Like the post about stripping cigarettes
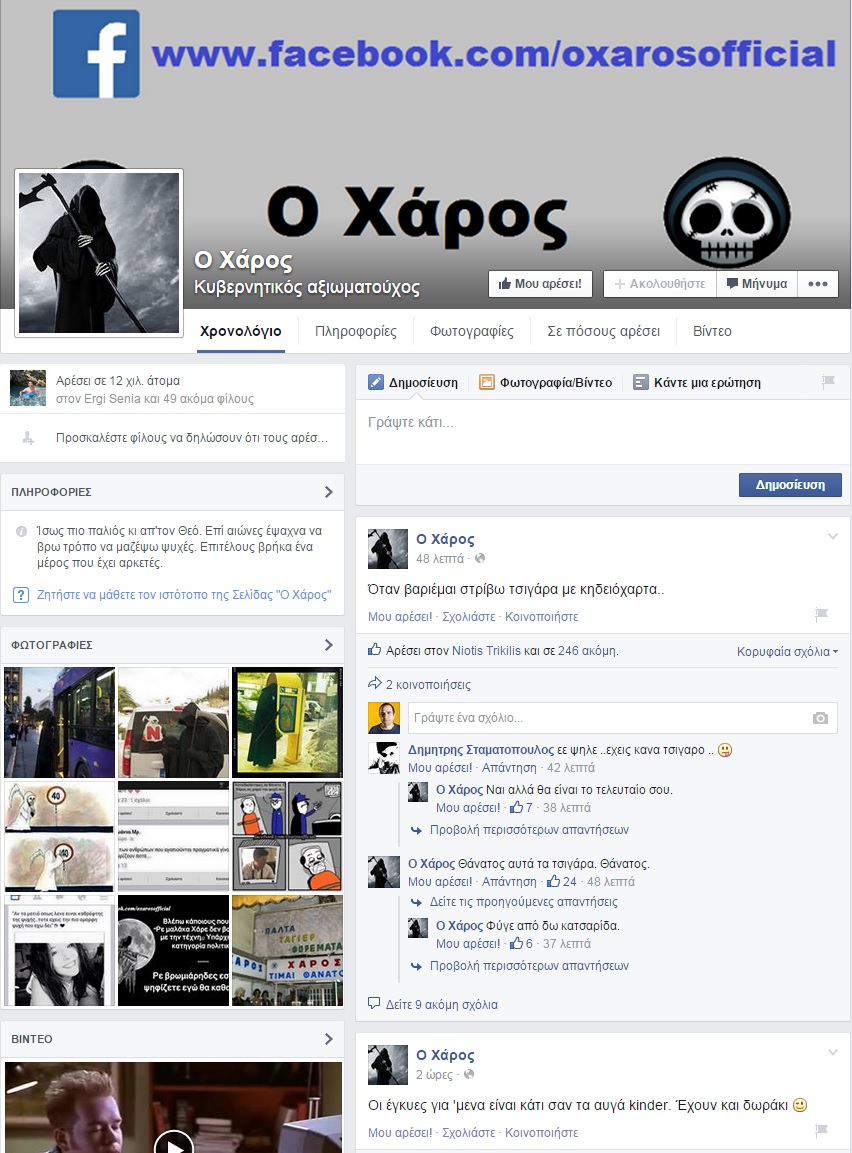The height and width of the screenshot is (1153, 852). (x=400, y=617)
